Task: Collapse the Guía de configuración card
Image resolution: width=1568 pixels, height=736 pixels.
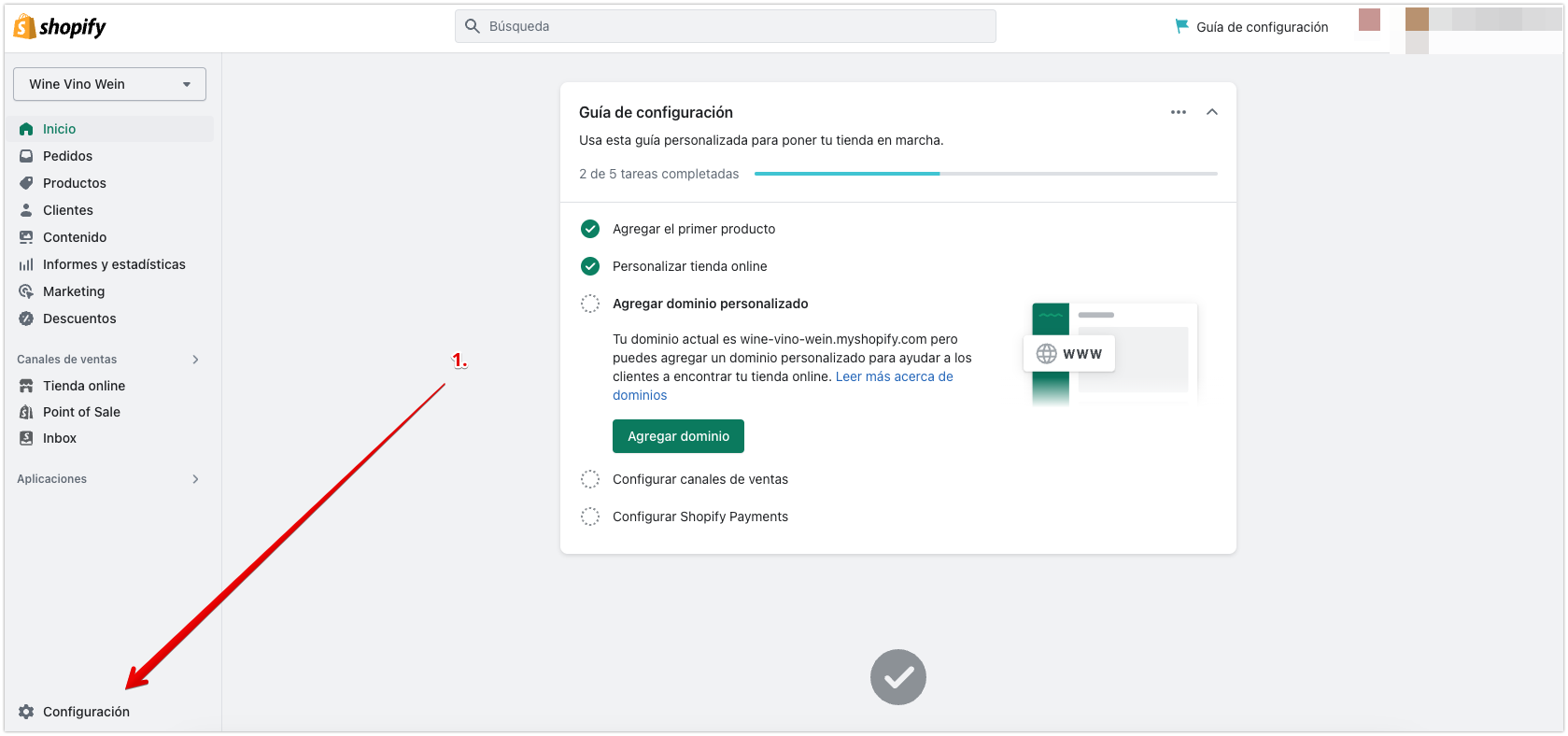Action: click(1211, 112)
